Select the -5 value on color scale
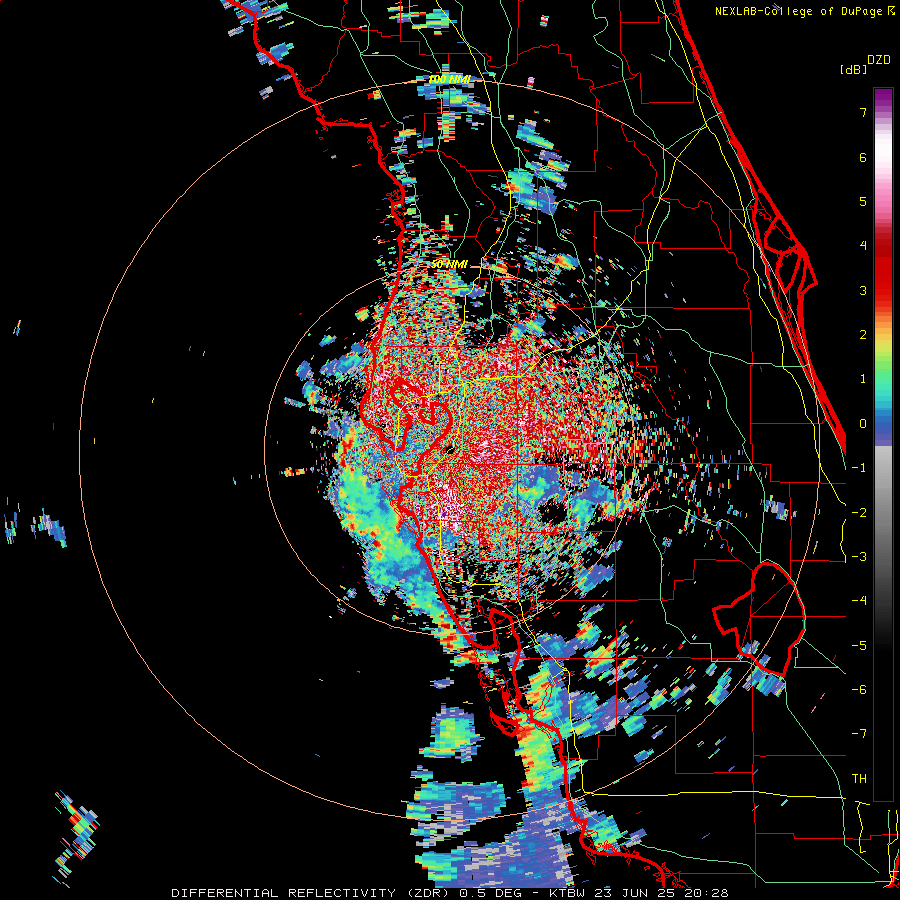 tap(859, 646)
